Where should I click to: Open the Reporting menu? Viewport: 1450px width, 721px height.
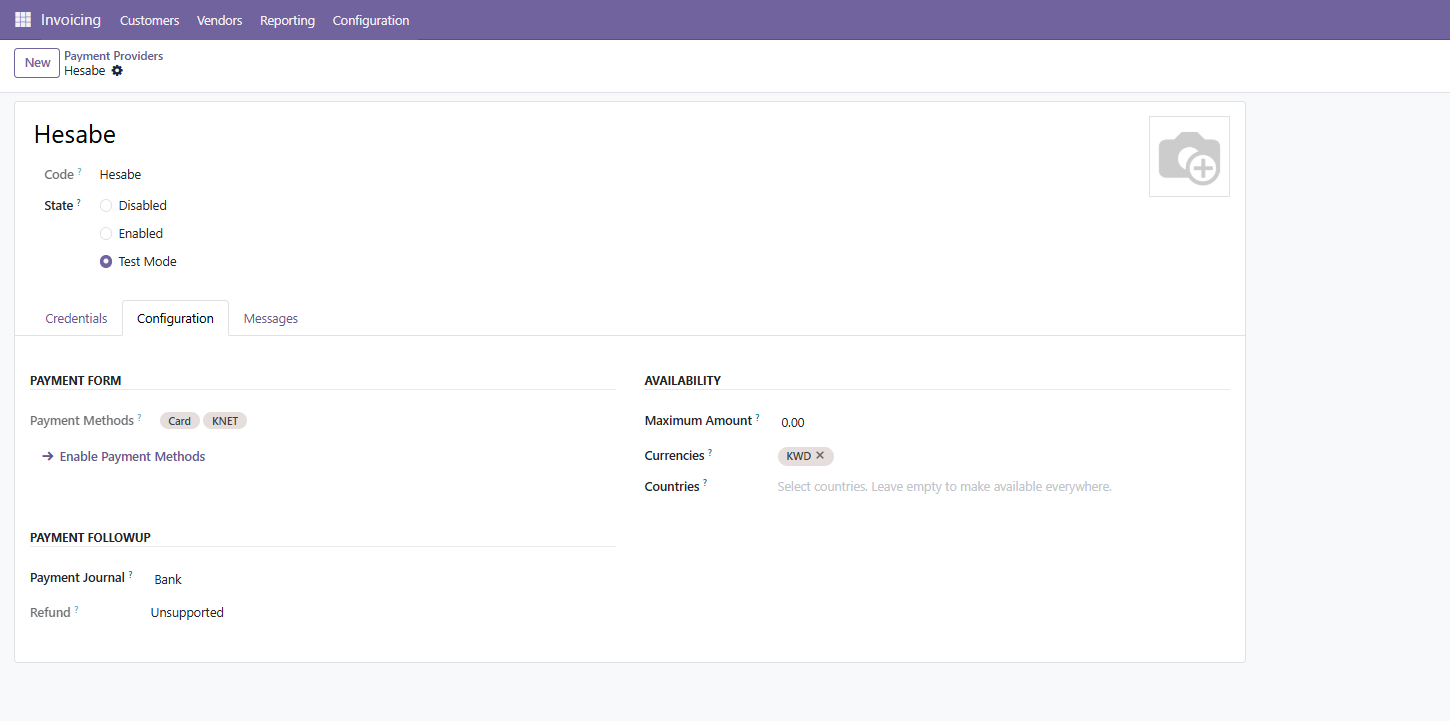tap(287, 20)
